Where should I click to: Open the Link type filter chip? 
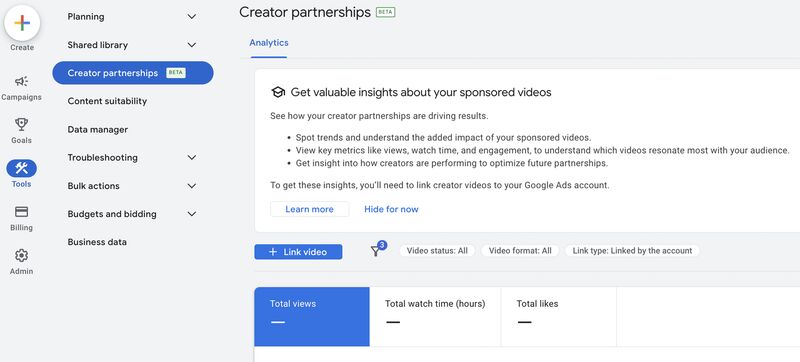[x=632, y=251]
